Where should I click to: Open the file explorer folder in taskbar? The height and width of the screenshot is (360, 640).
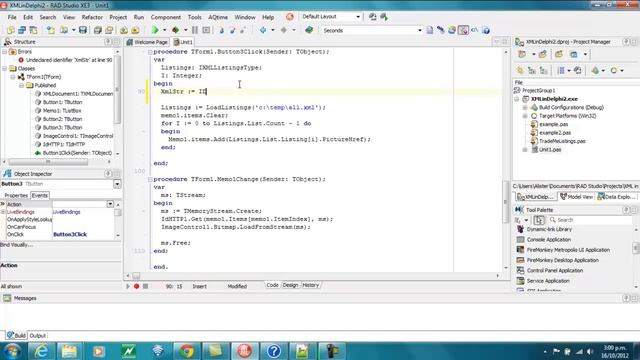[69, 351]
